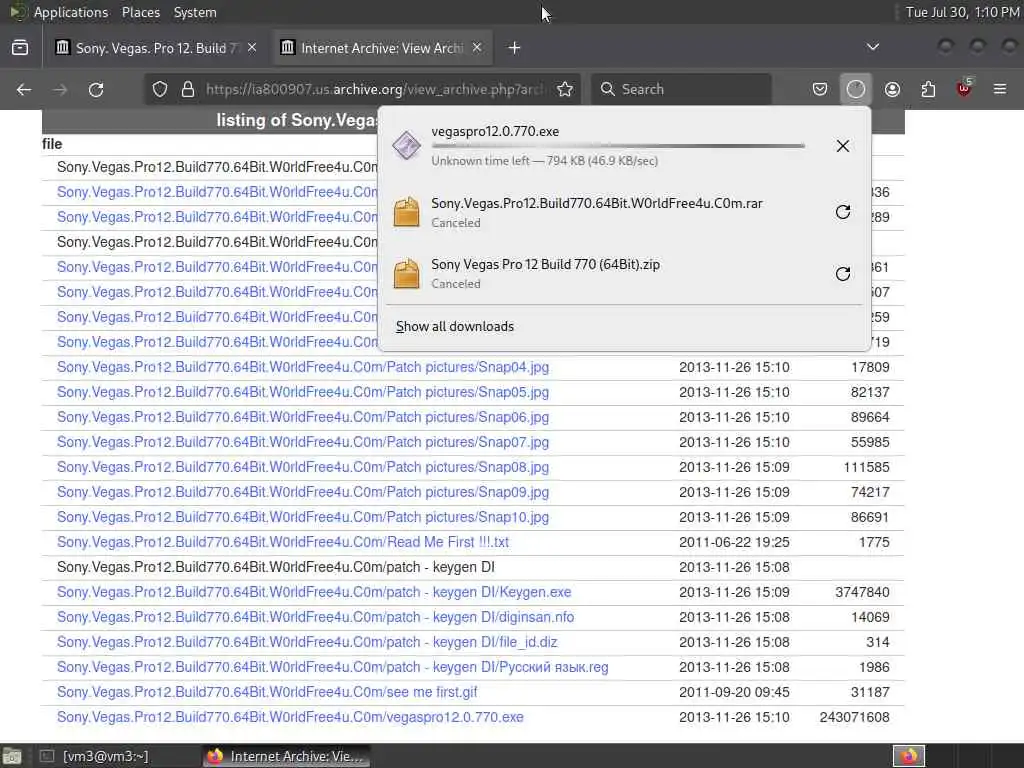View site security lock information

[188, 89]
